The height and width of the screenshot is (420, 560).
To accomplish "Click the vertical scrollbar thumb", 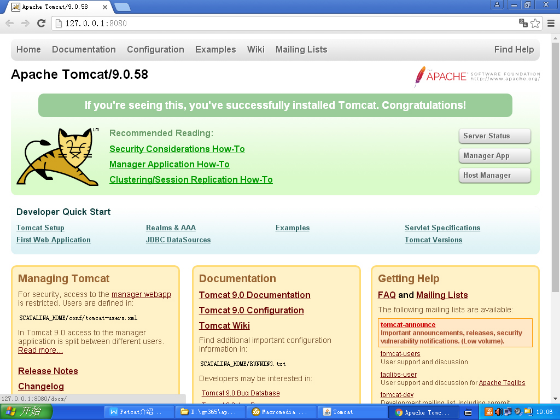I will [x=555, y=167].
